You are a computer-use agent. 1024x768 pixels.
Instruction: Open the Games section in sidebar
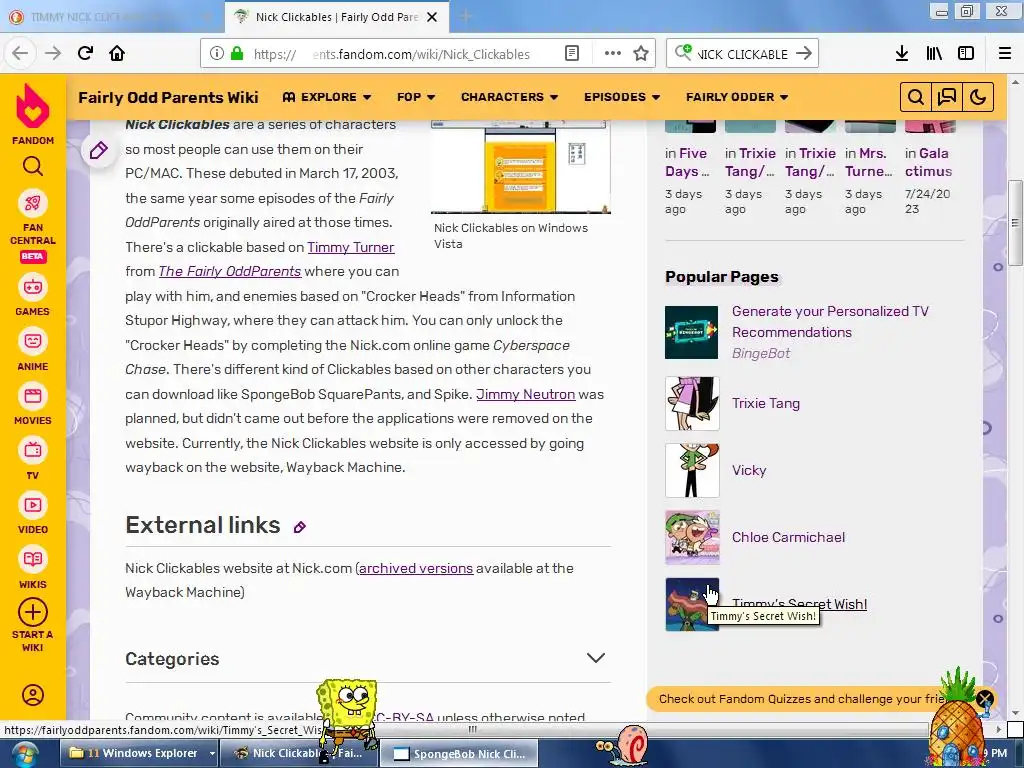33,296
